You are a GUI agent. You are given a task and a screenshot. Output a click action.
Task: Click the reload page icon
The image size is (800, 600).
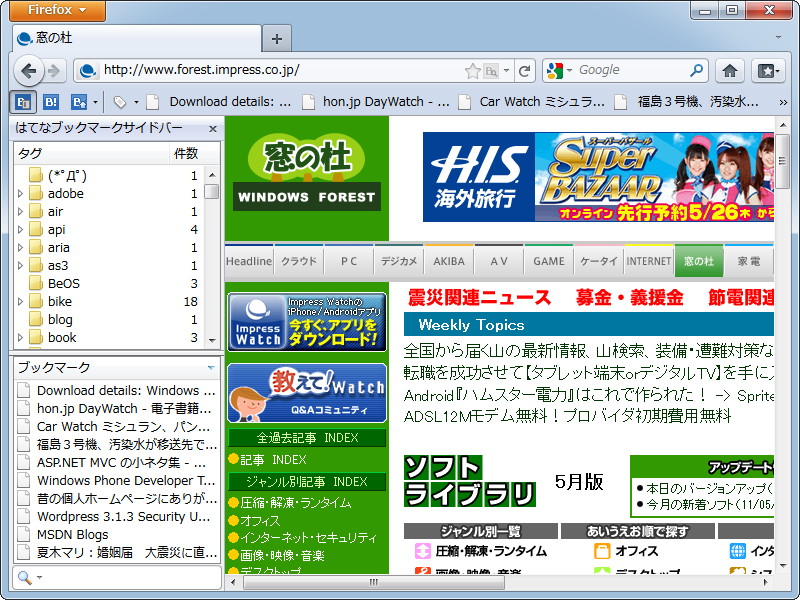coord(524,71)
